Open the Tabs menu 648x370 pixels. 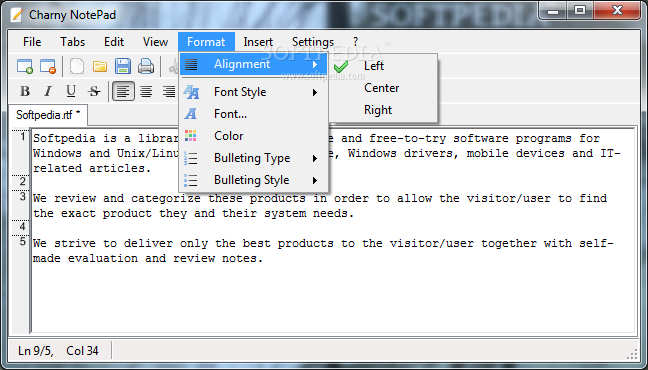72,42
